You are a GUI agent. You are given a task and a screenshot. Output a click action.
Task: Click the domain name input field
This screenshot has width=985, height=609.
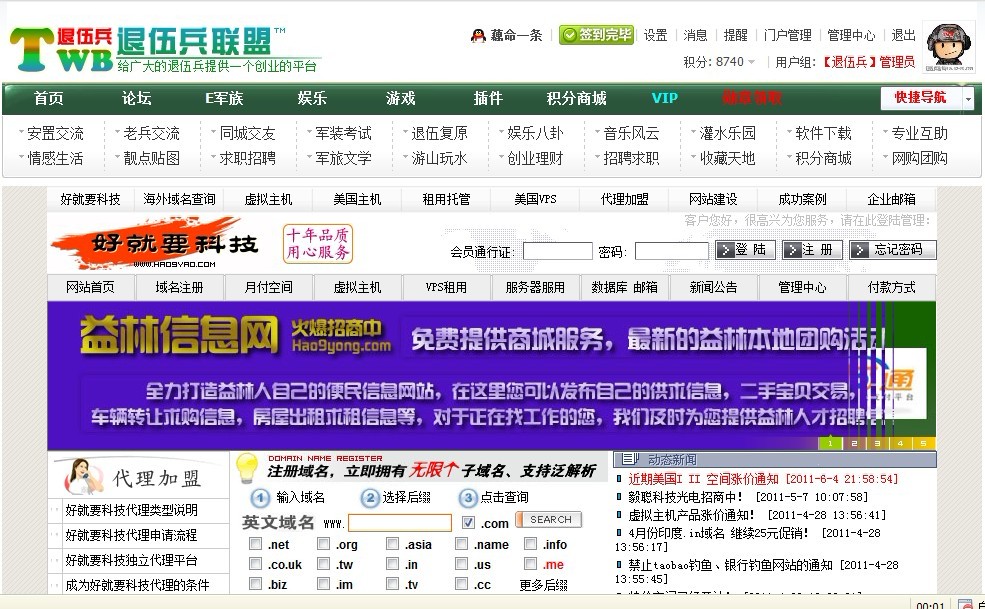click(x=399, y=521)
